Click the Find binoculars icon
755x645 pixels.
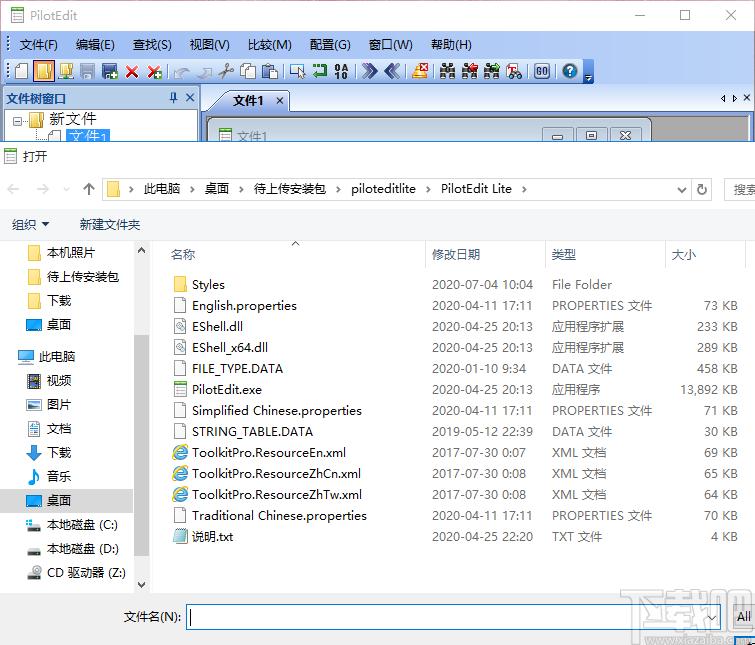(x=447, y=71)
